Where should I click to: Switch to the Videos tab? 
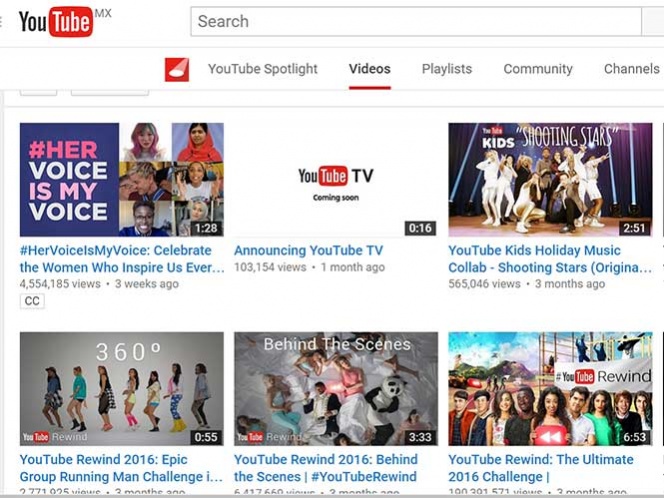370,69
